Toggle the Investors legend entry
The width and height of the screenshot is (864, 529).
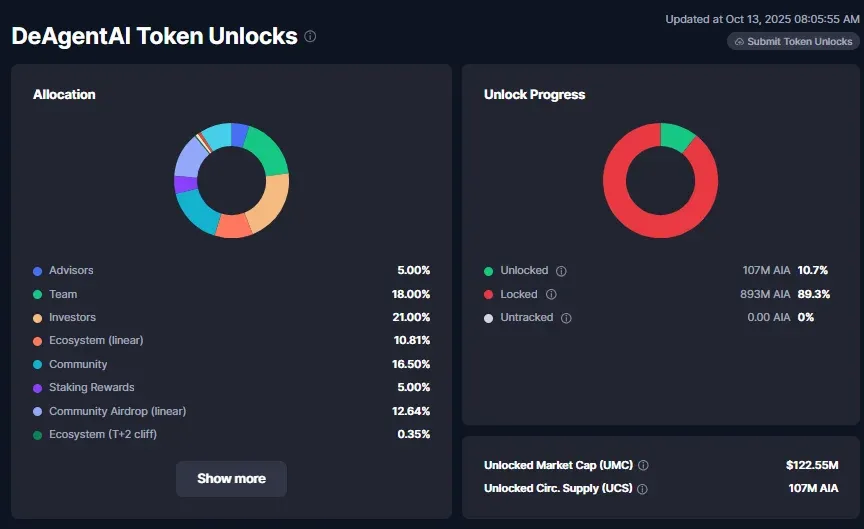coord(72,317)
